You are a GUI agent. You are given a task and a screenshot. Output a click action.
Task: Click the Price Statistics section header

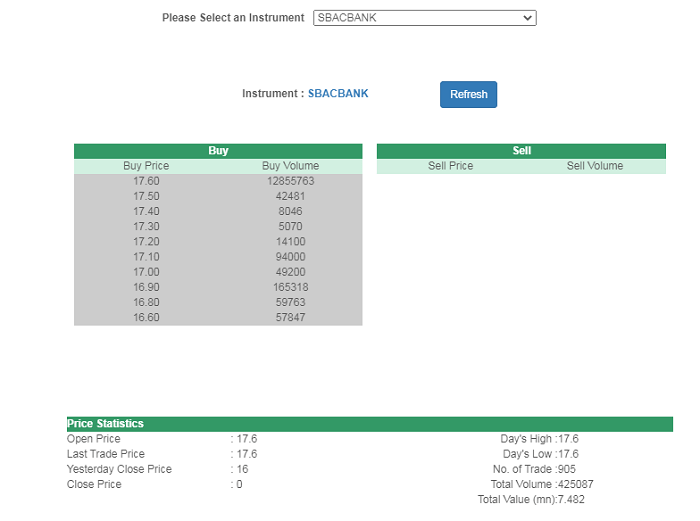[x=105, y=424]
